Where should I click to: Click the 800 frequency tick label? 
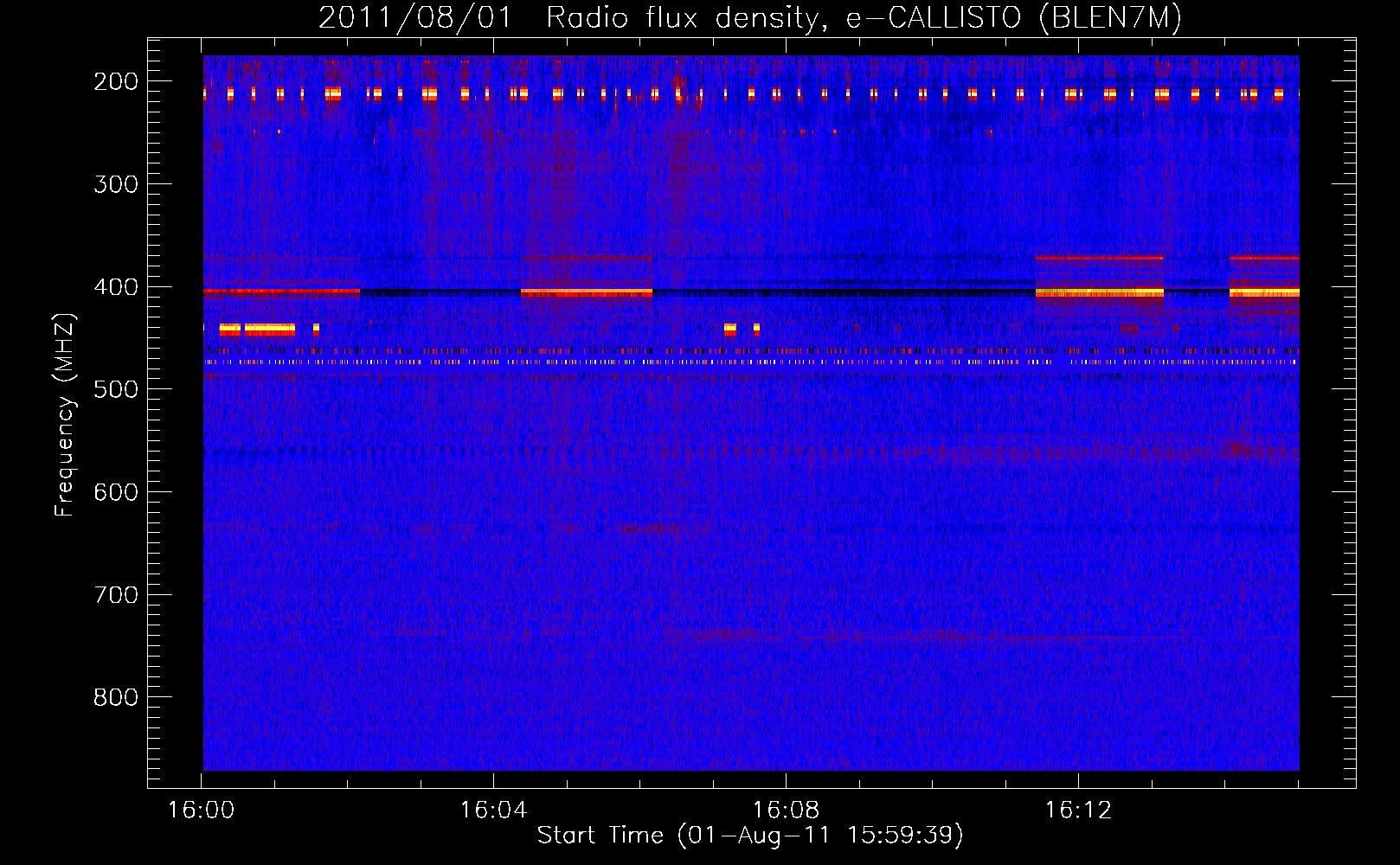click(x=116, y=697)
